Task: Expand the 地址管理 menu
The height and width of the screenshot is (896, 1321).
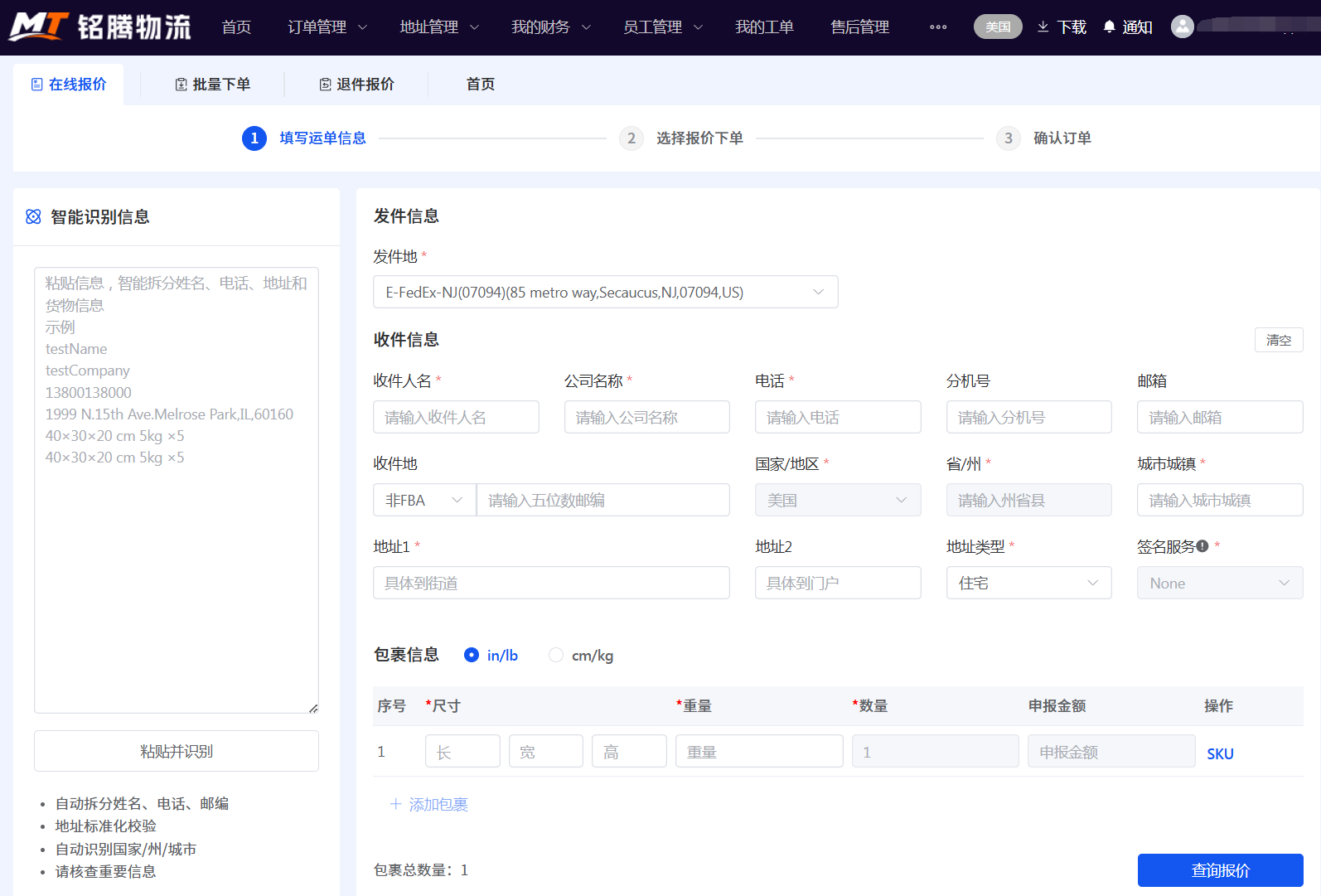Action: [439, 27]
